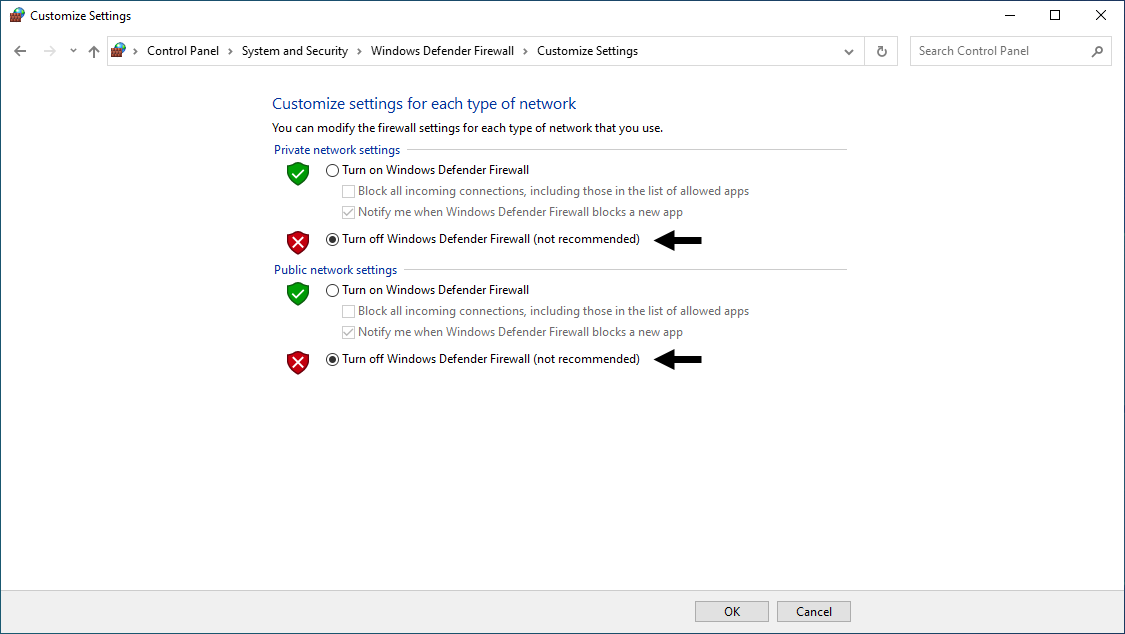Open the address bar history dropdown
This screenshot has height=634, width=1125.
(x=849, y=52)
